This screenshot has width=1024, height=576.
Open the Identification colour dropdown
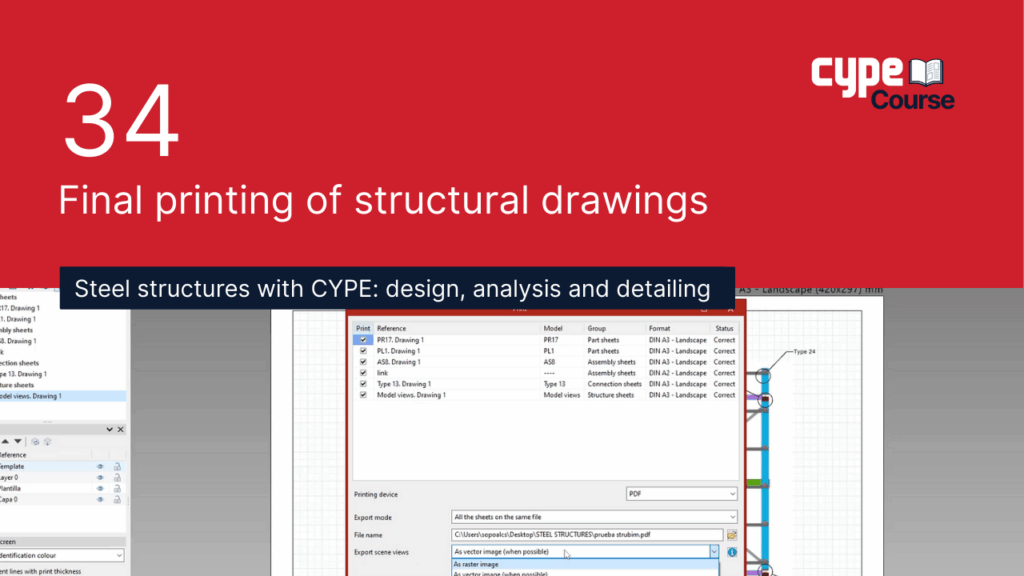coord(62,555)
